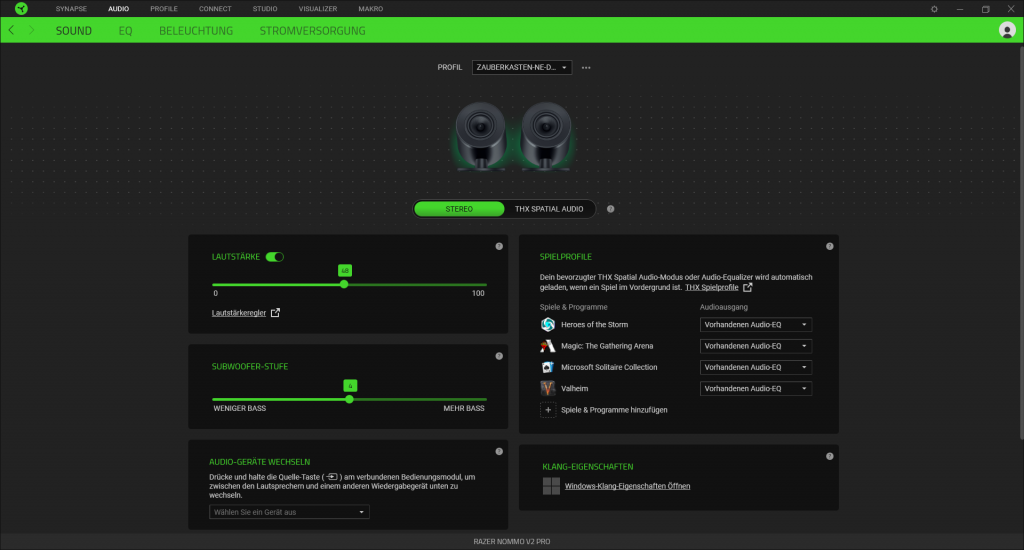
Task: Open help icon in Klang-Eigenschaften panel
Action: (829, 456)
